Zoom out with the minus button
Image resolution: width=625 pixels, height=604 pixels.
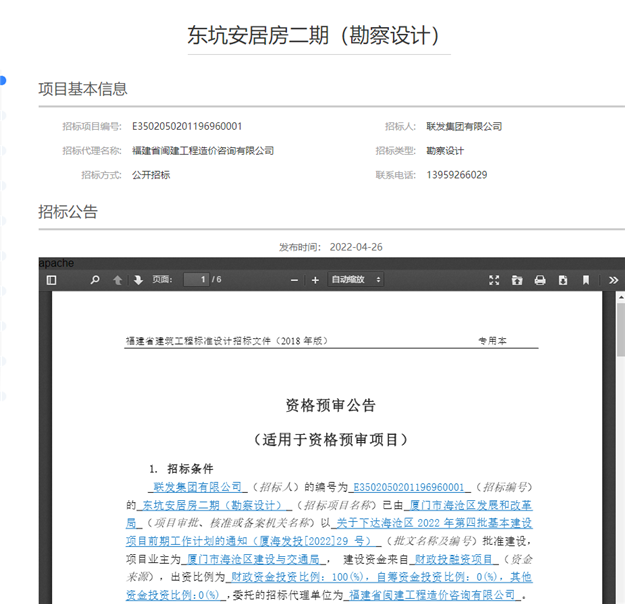pos(294,280)
